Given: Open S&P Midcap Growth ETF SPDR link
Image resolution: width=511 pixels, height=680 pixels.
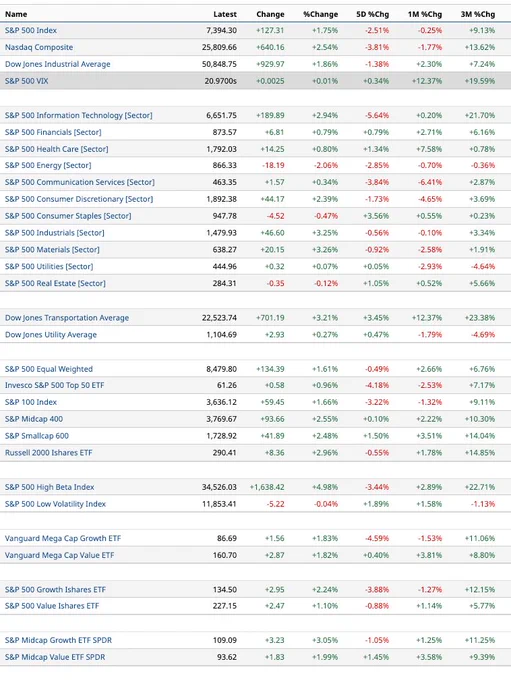Looking at the screenshot, I should (x=59, y=640).
